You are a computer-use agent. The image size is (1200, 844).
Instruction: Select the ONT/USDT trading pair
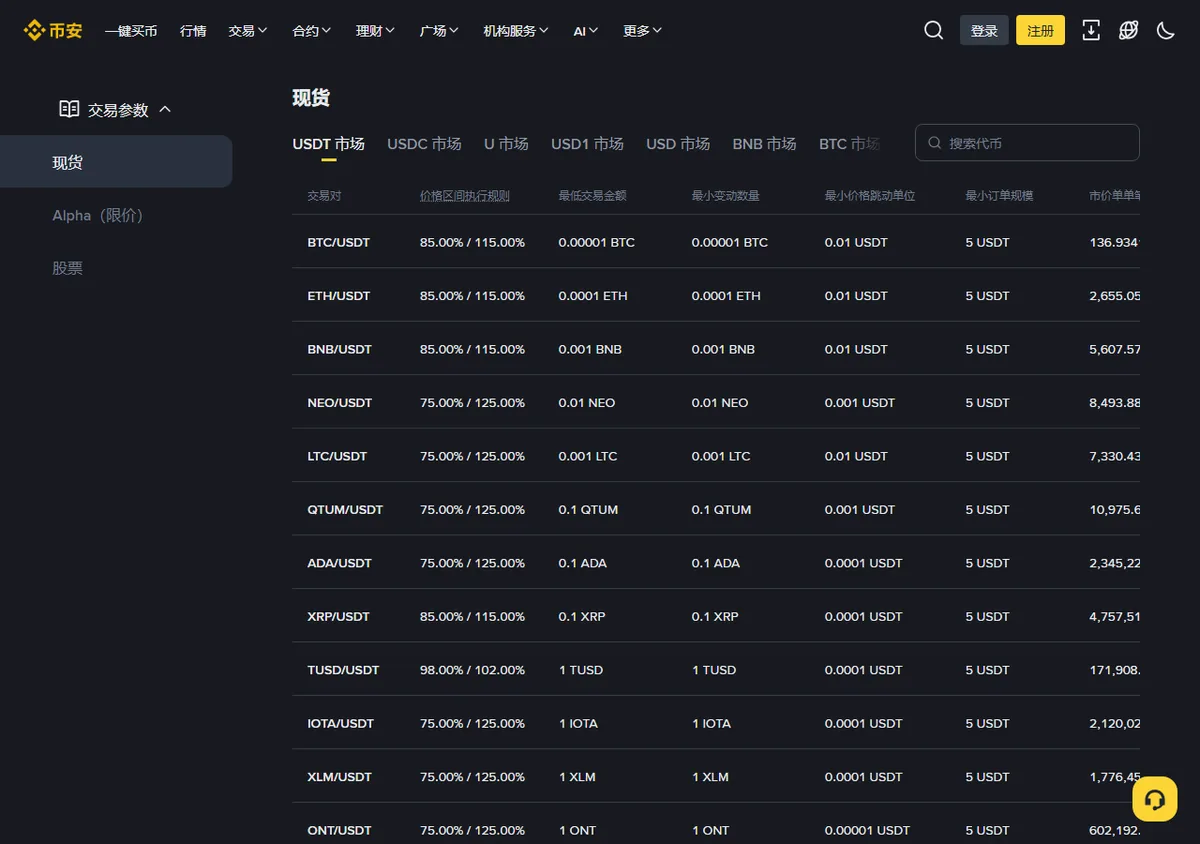(x=340, y=831)
